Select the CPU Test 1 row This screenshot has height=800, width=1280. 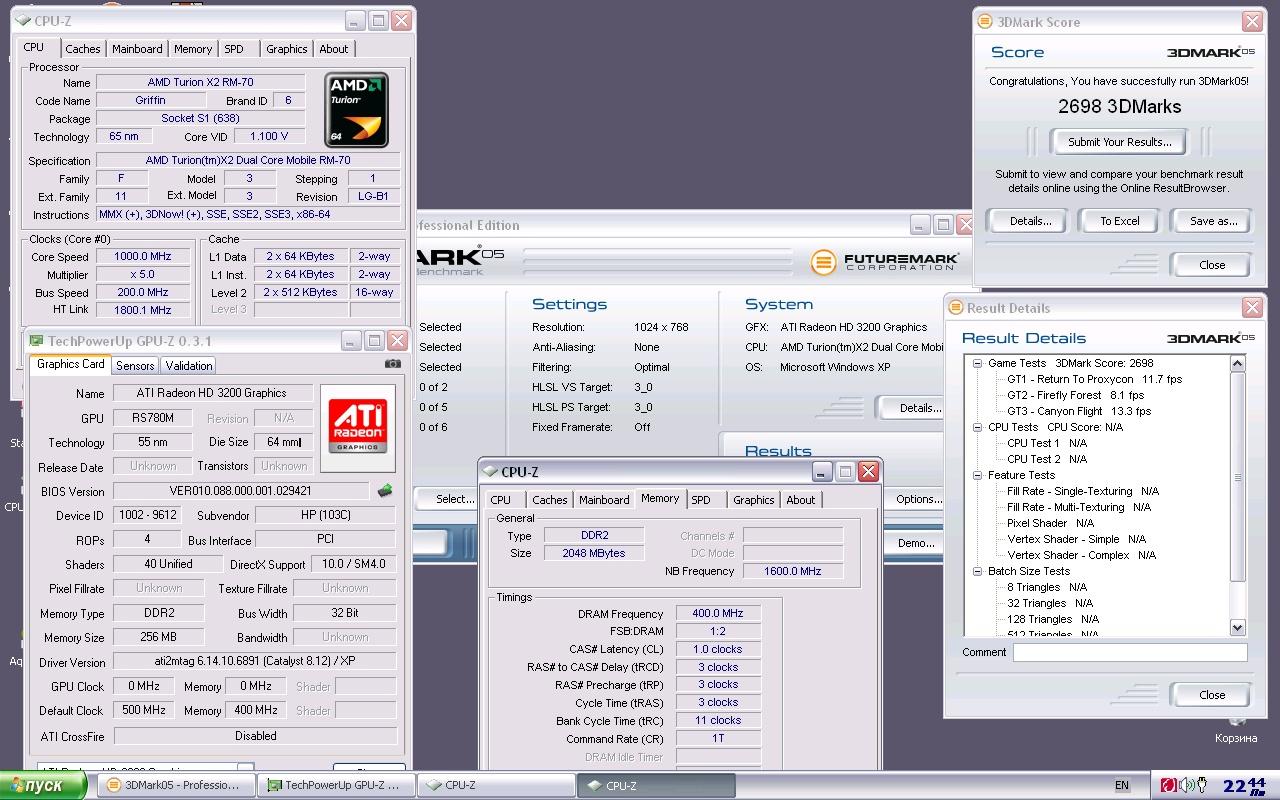(1046, 443)
